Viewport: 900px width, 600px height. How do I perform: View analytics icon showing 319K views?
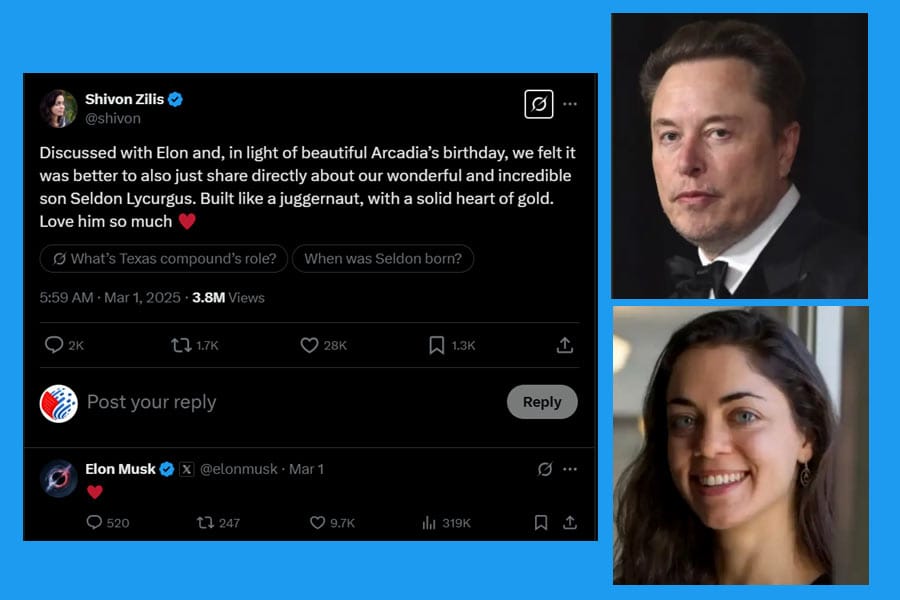(x=430, y=522)
